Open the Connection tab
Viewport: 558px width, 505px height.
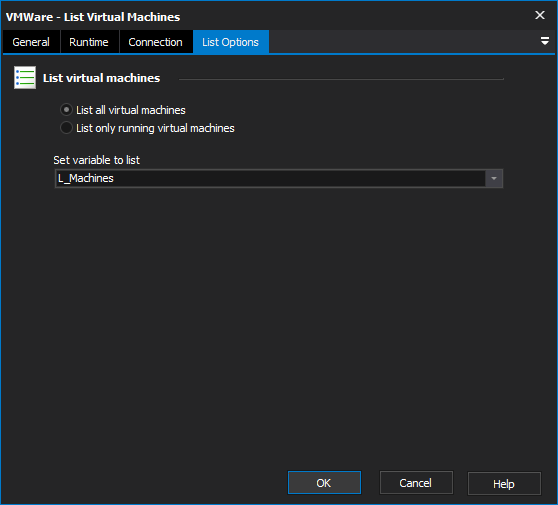tap(156, 42)
